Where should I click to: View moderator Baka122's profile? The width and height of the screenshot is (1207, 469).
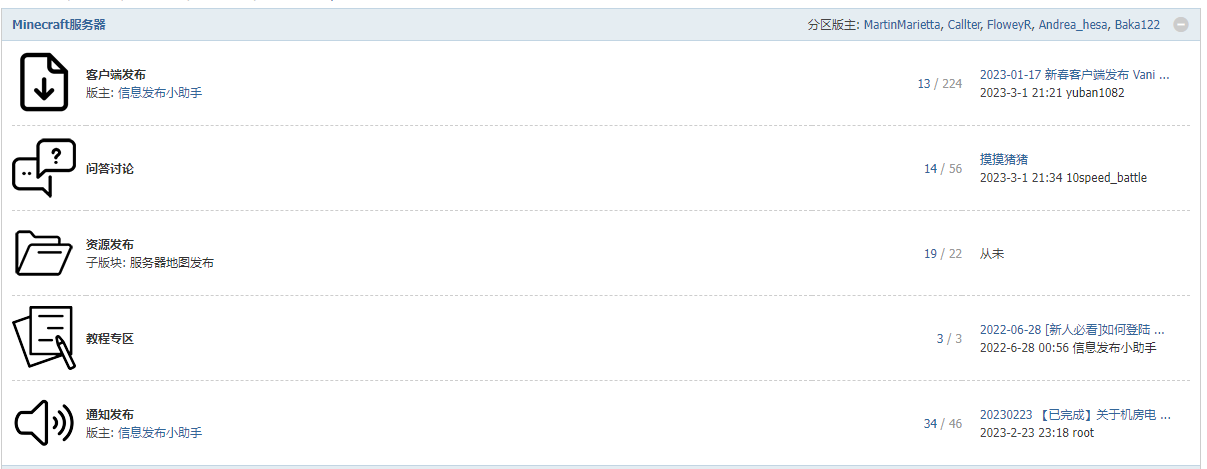point(1137,25)
